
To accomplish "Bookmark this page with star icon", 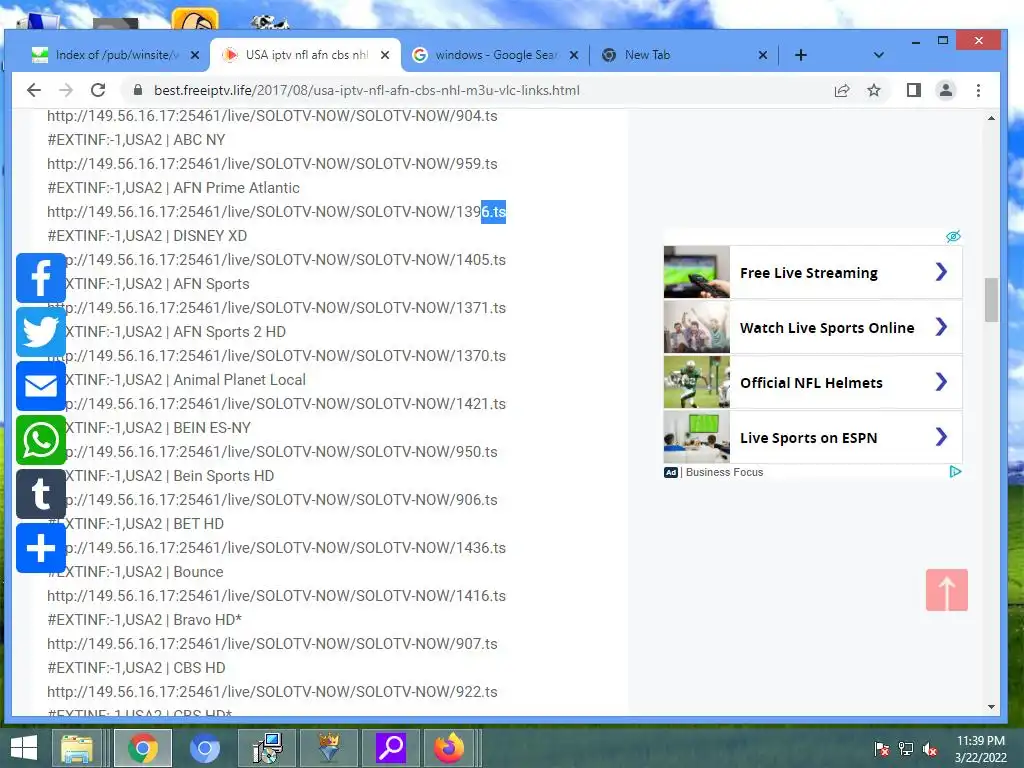I will [x=874, y=90].
